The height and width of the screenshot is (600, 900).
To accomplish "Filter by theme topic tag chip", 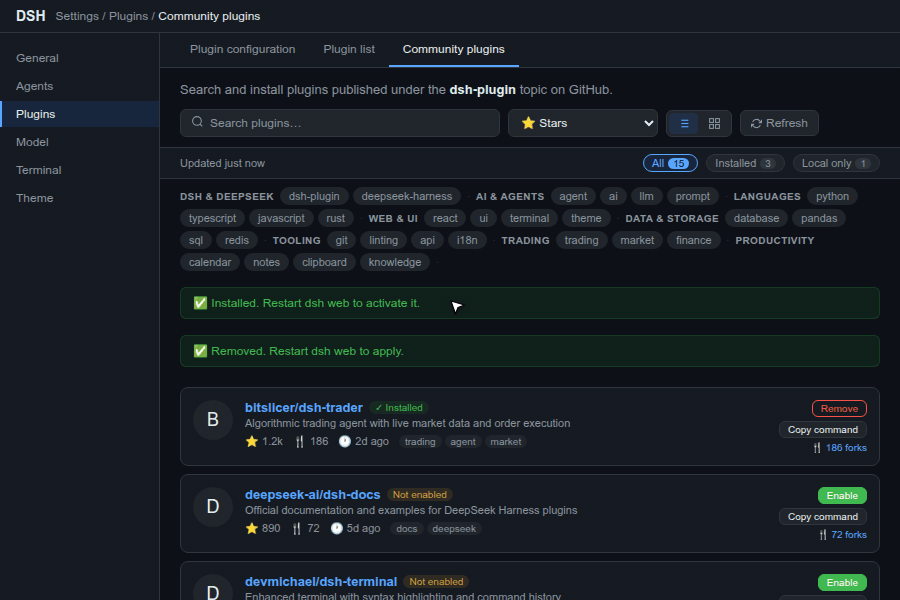I will click(586, 218).
